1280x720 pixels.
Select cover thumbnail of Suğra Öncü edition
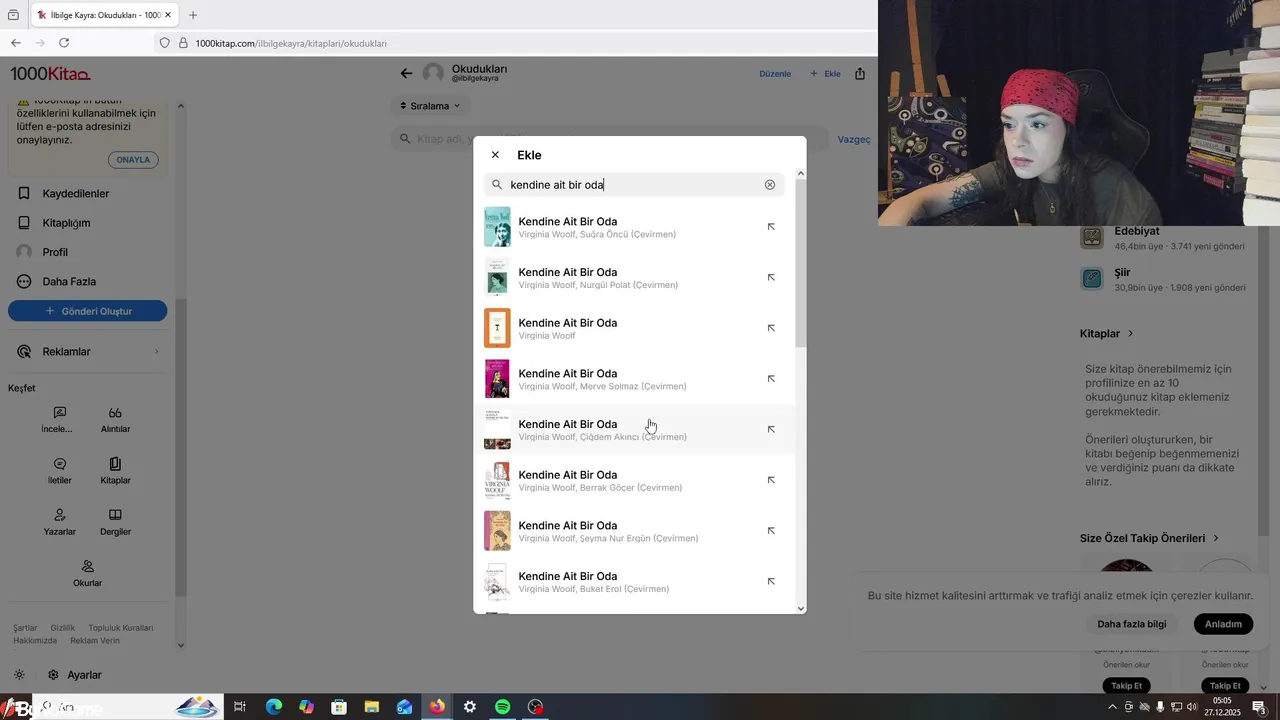coord(497,227)
